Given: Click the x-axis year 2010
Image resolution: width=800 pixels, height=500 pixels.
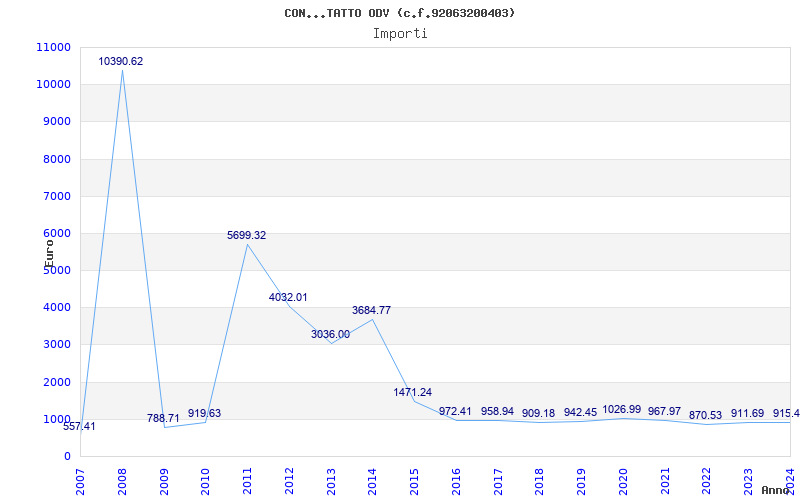Looking at the screenshot, I should (206, 482).
